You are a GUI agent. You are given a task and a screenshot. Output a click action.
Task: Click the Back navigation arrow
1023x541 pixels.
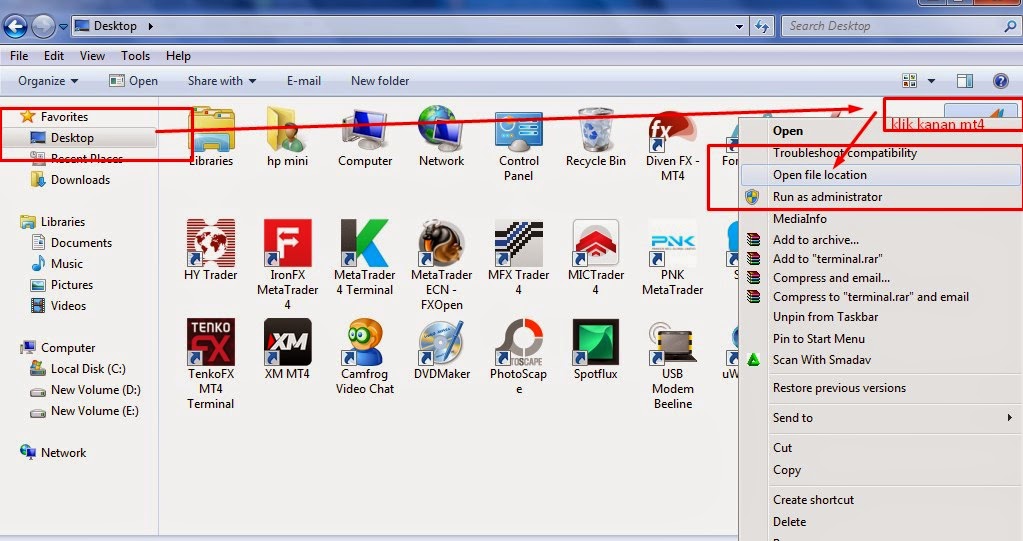pyautogui.click(x=15, y=27)
